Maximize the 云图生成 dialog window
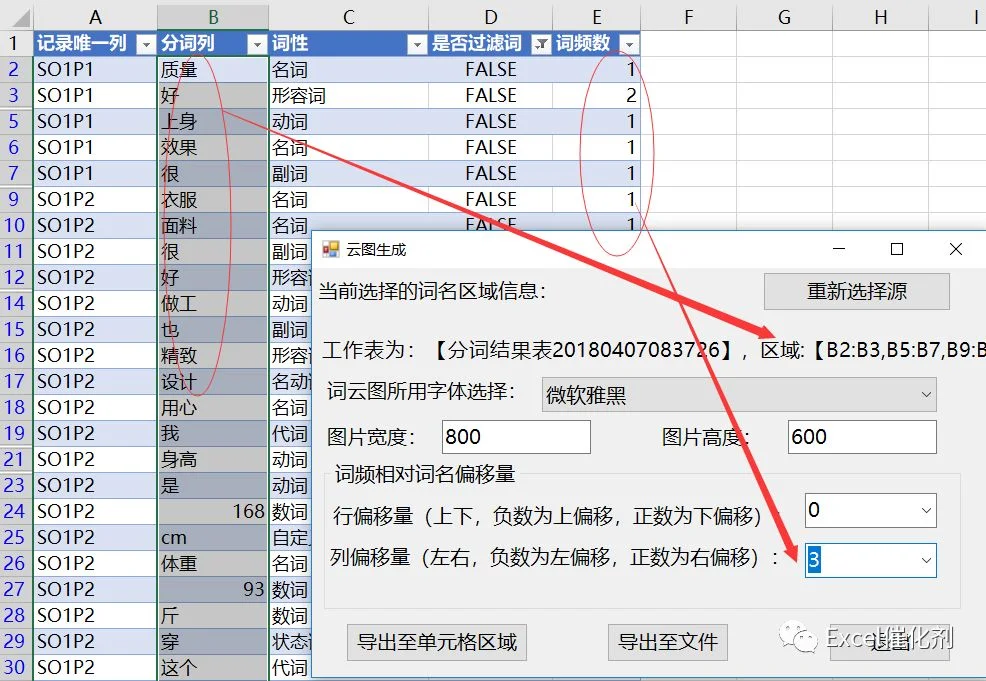The height and width of the screenshot is (681, 986). pyautogui.click(x=897, y=250)
